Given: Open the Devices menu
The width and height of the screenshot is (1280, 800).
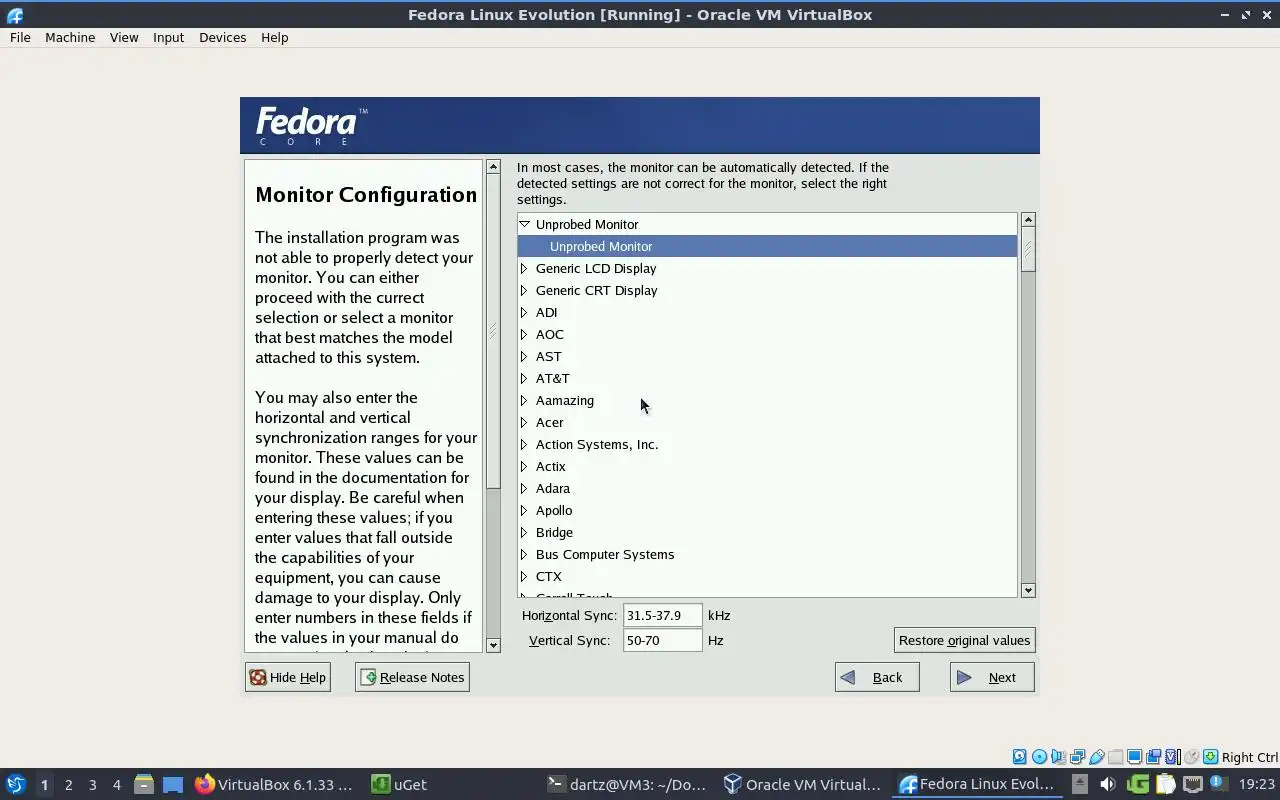Looking at the screenshot, I should (222, 37).
